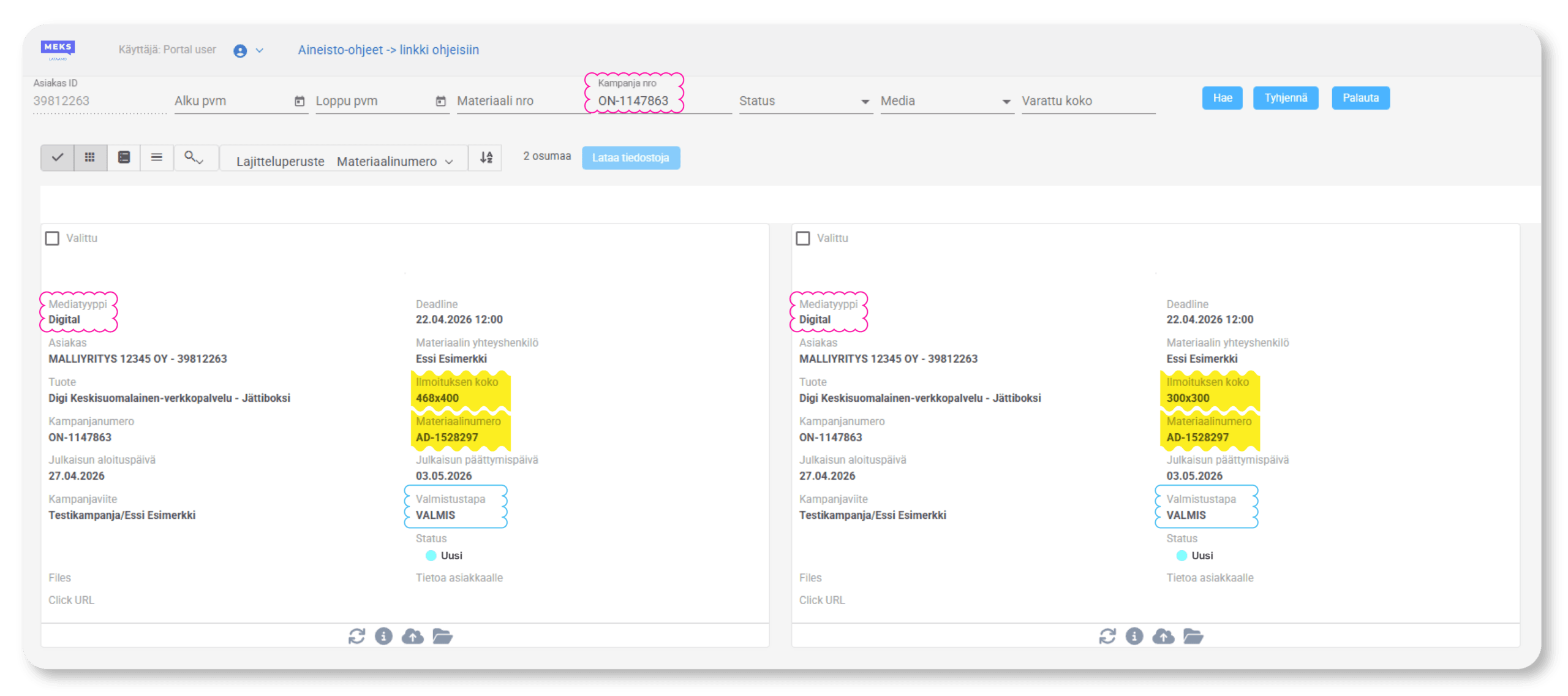The width and height of the screenshot is (1568, 696).
Task: Click the Hae search button
Action: (x=1222, y=98)
